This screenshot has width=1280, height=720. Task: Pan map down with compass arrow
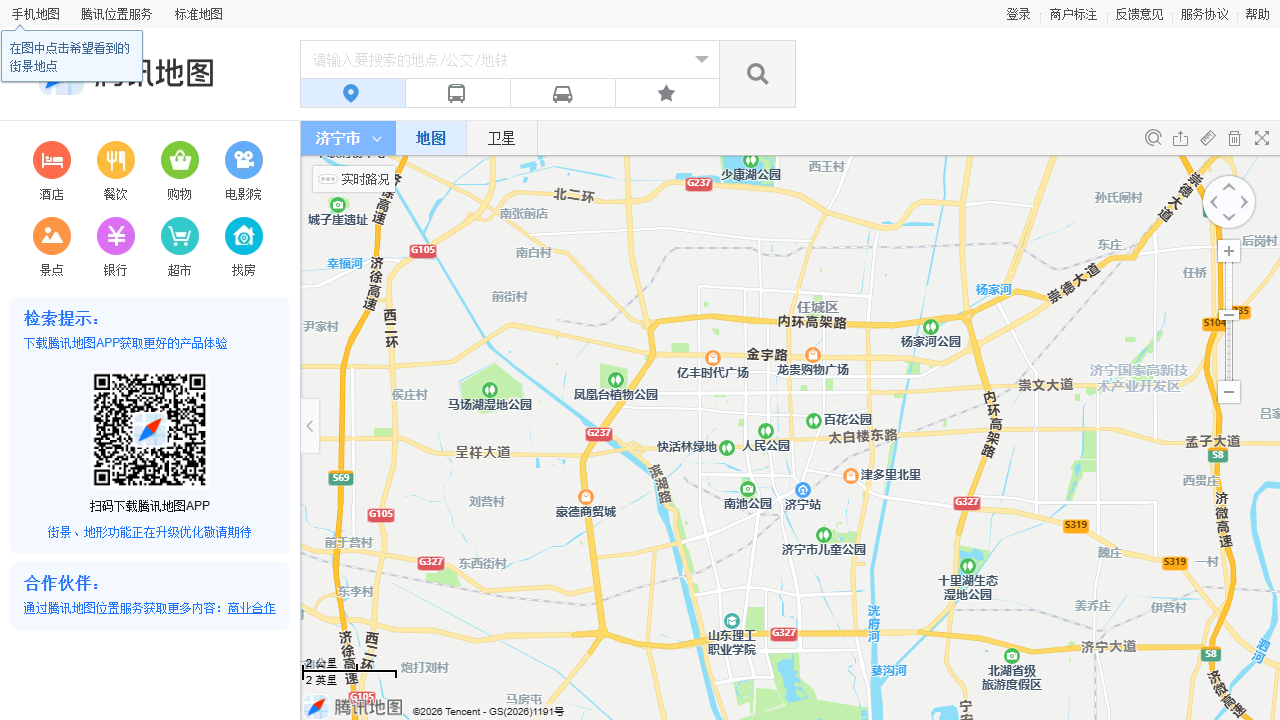tap(1229, 218)
